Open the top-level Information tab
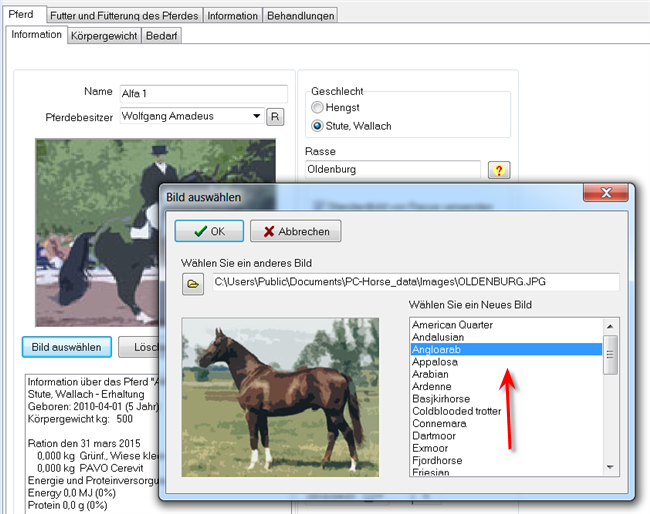The height and width of the screenshot is (514, 650). 233,16
